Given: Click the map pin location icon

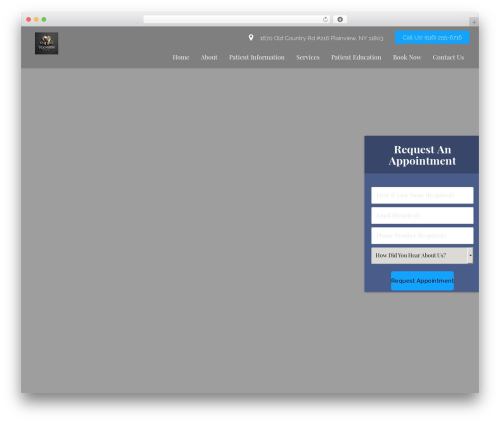Looking at the screenshot, I should pyautogui.click(x=251, y=38).
